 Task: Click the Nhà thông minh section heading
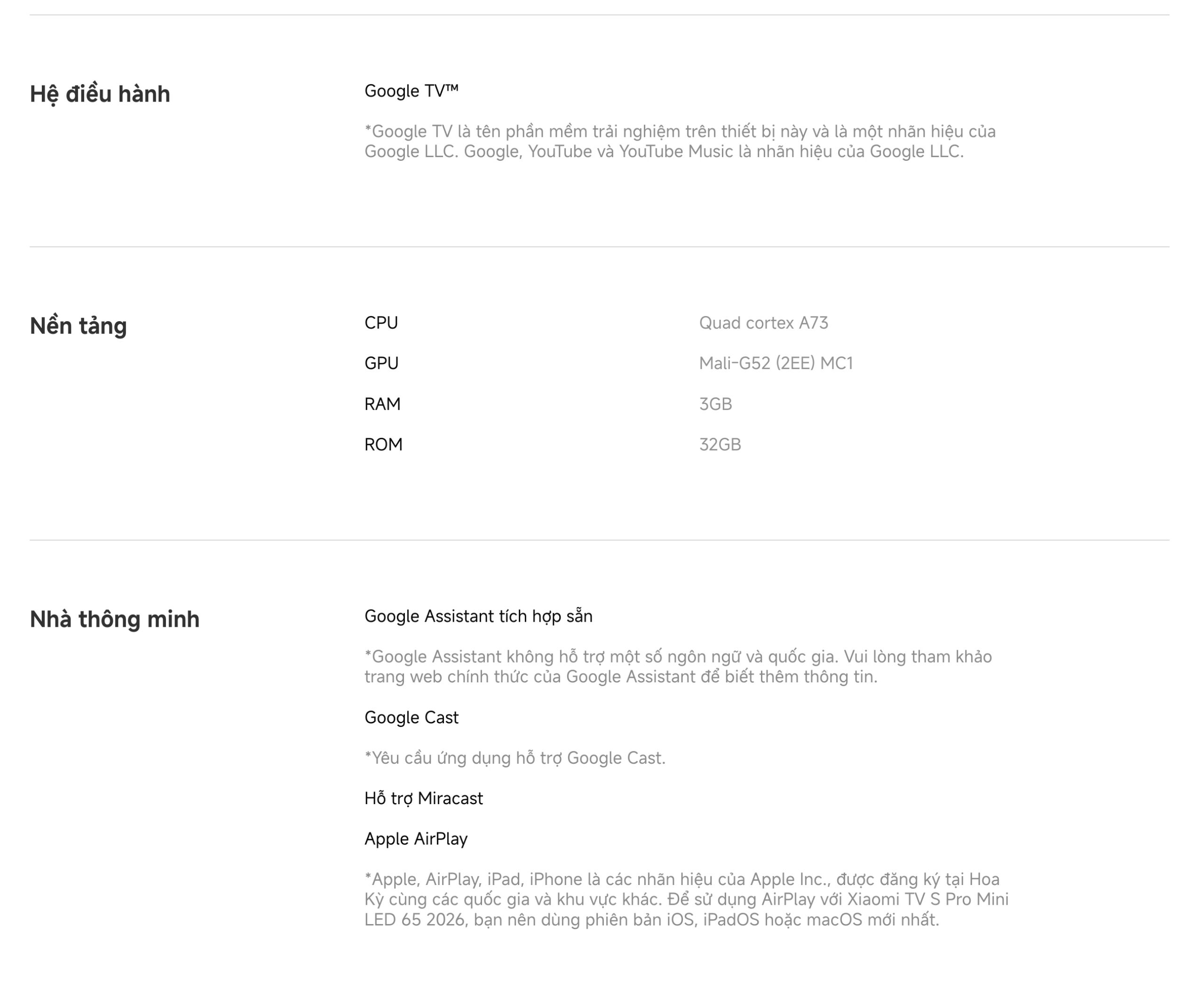(x=114, y=619)
